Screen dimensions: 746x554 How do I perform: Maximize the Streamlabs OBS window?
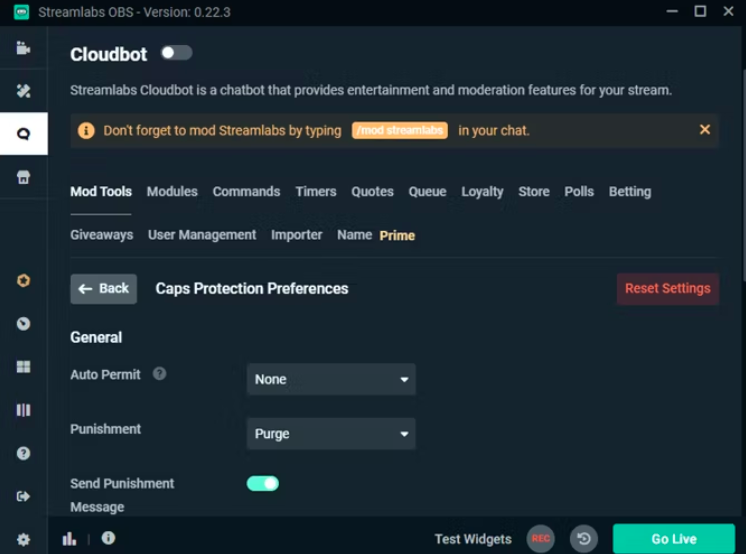tap(700, 11)
